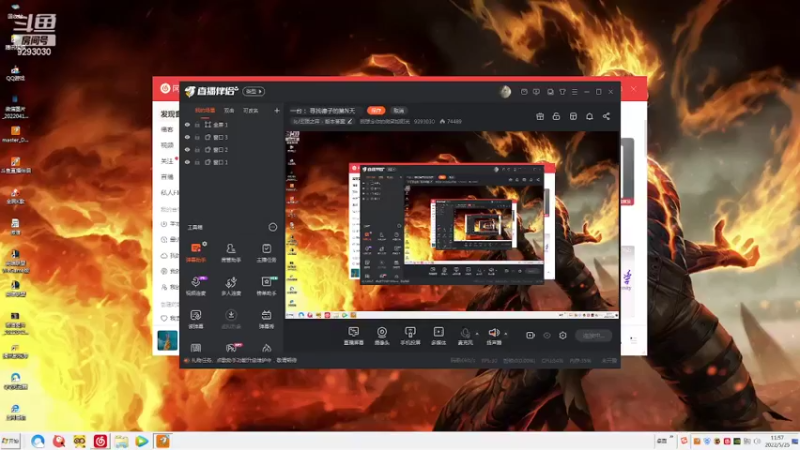
Task: Open the shirt-shaped skin icon in the title bar
Action: 562,92
